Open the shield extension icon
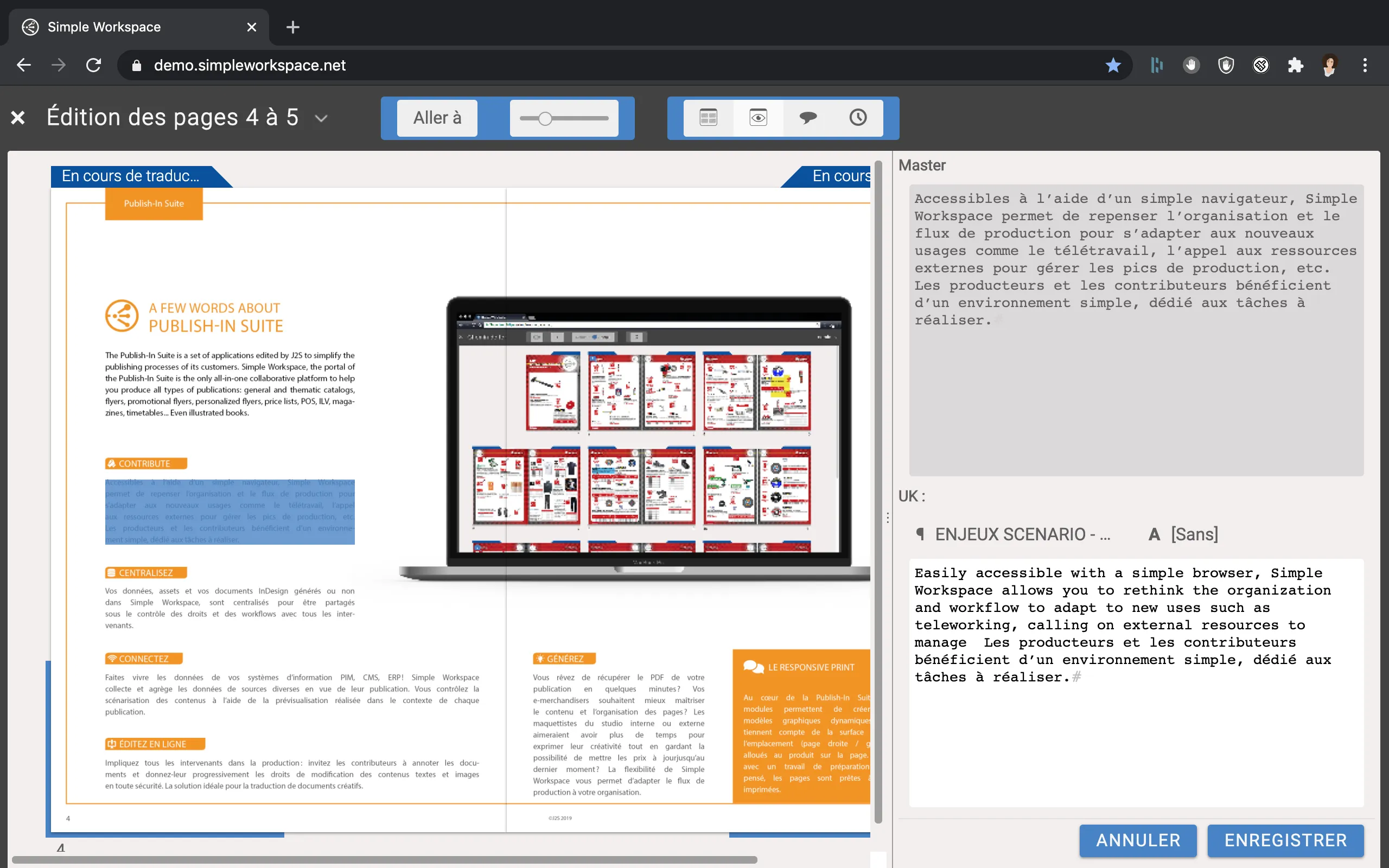Screen dimensions: 1389x868 [1226, 65]
